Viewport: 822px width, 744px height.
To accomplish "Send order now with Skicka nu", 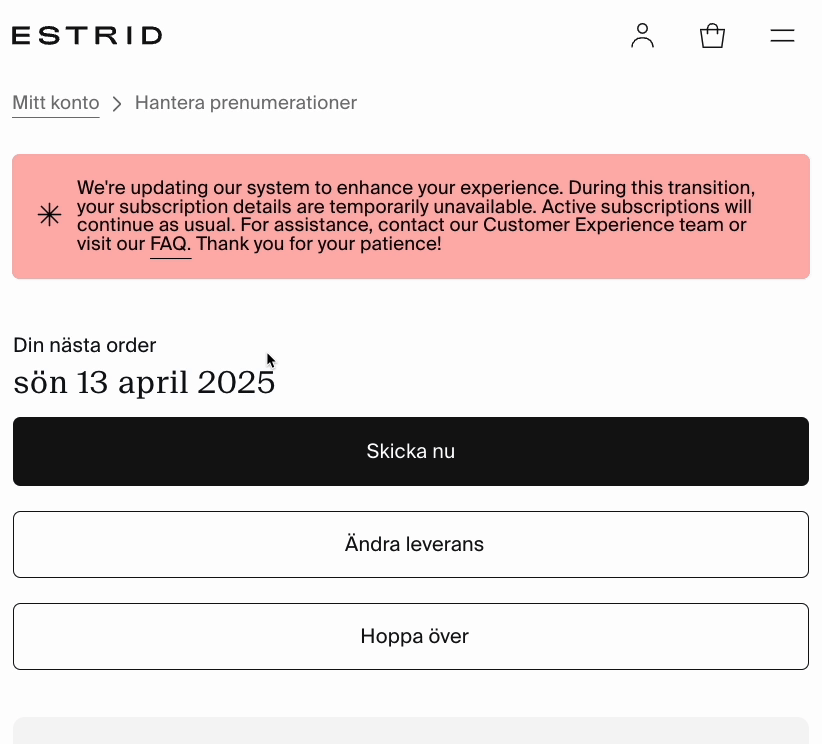I will point(411,451).
